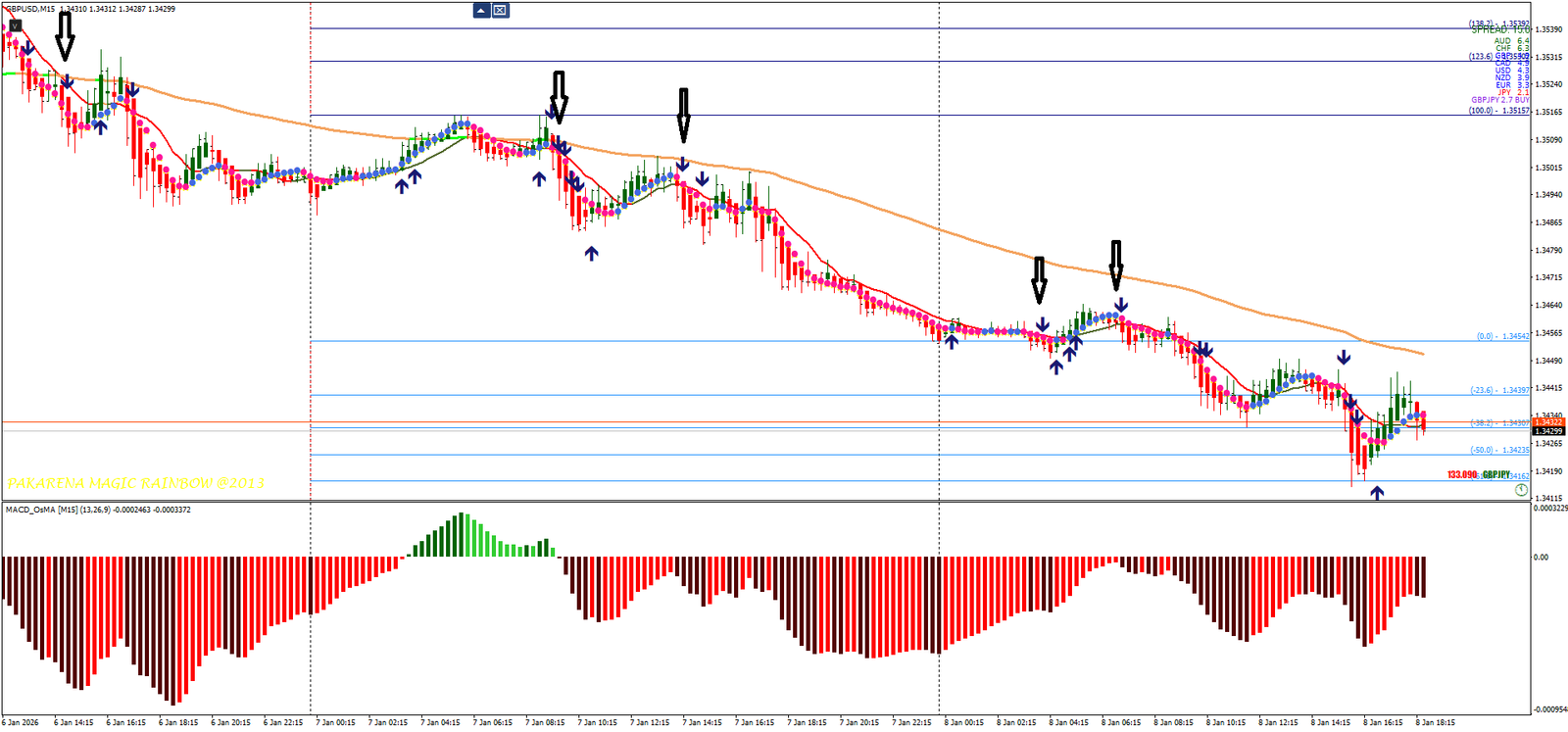Click the SPREAD 15.0 indicator label
Screen dimensions: 1568x732
[x=1499, y=30]
